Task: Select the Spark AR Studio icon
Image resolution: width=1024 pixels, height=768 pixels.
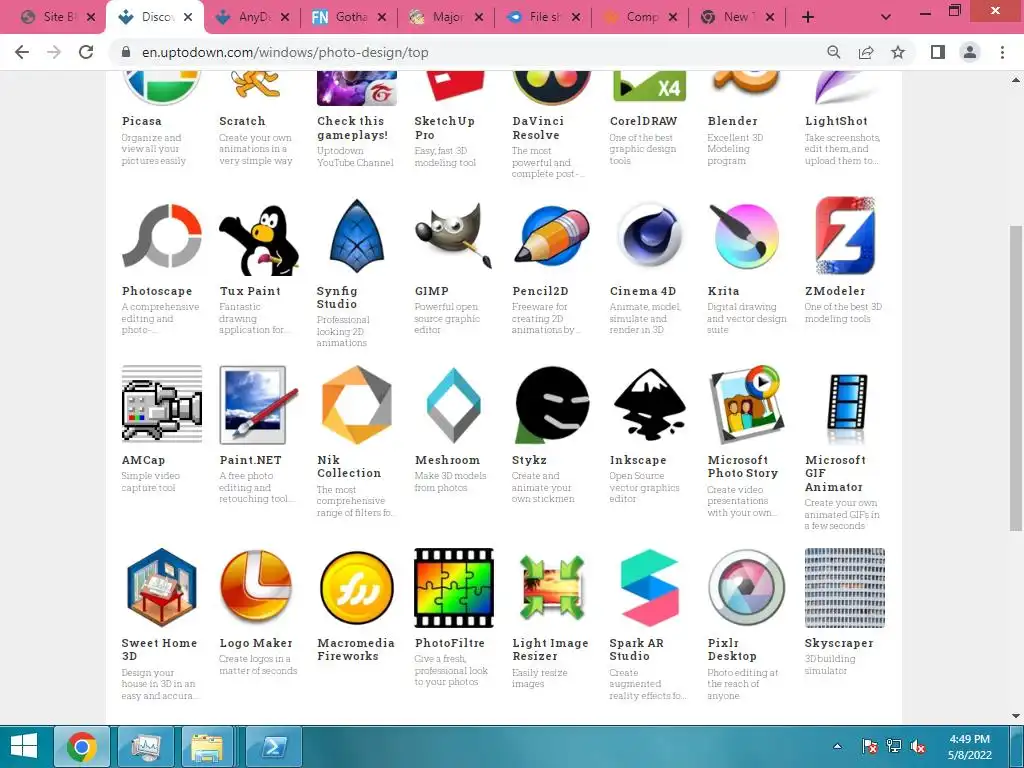Action: 649,588
